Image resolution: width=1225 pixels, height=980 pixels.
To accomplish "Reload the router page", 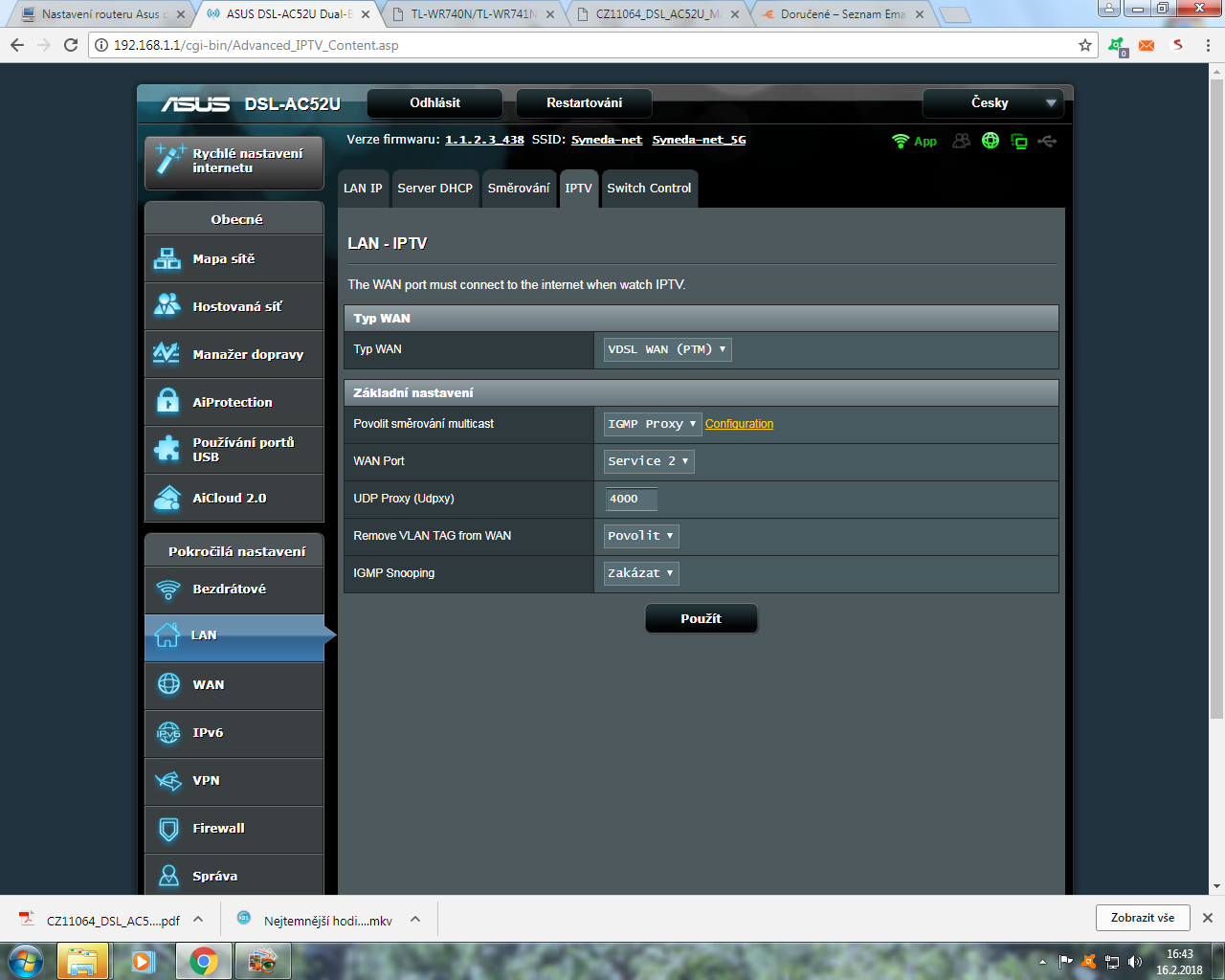I will [x=71, y=45].
